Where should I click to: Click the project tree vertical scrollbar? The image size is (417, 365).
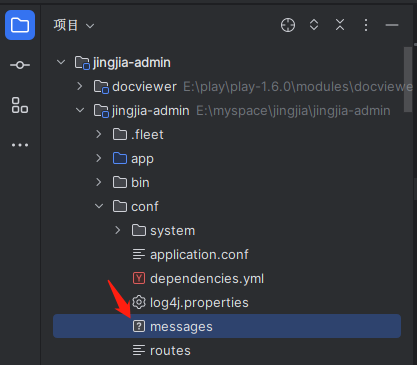pyautogui.click(x=408, y=79)
